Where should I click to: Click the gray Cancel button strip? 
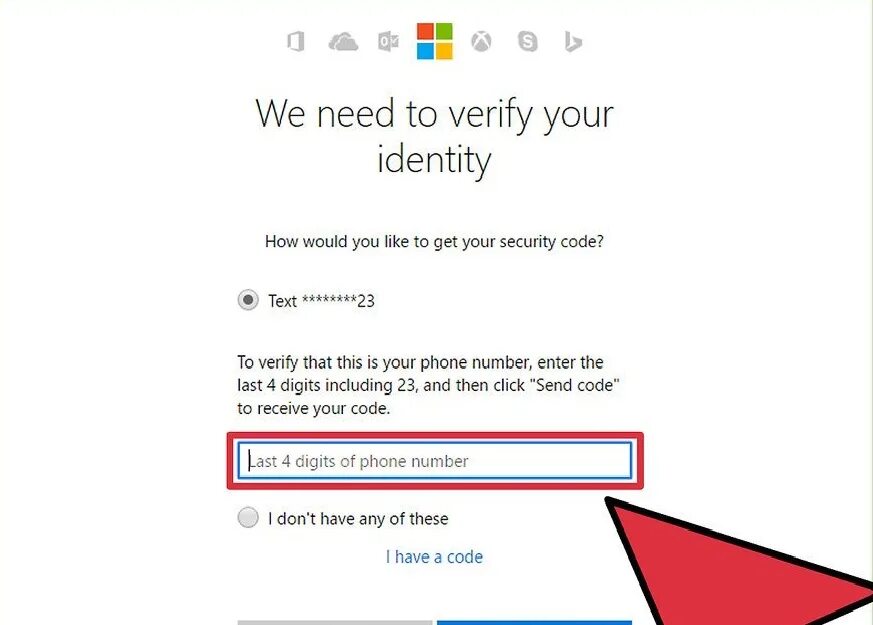pyautogui.click(x=335, y=623)
